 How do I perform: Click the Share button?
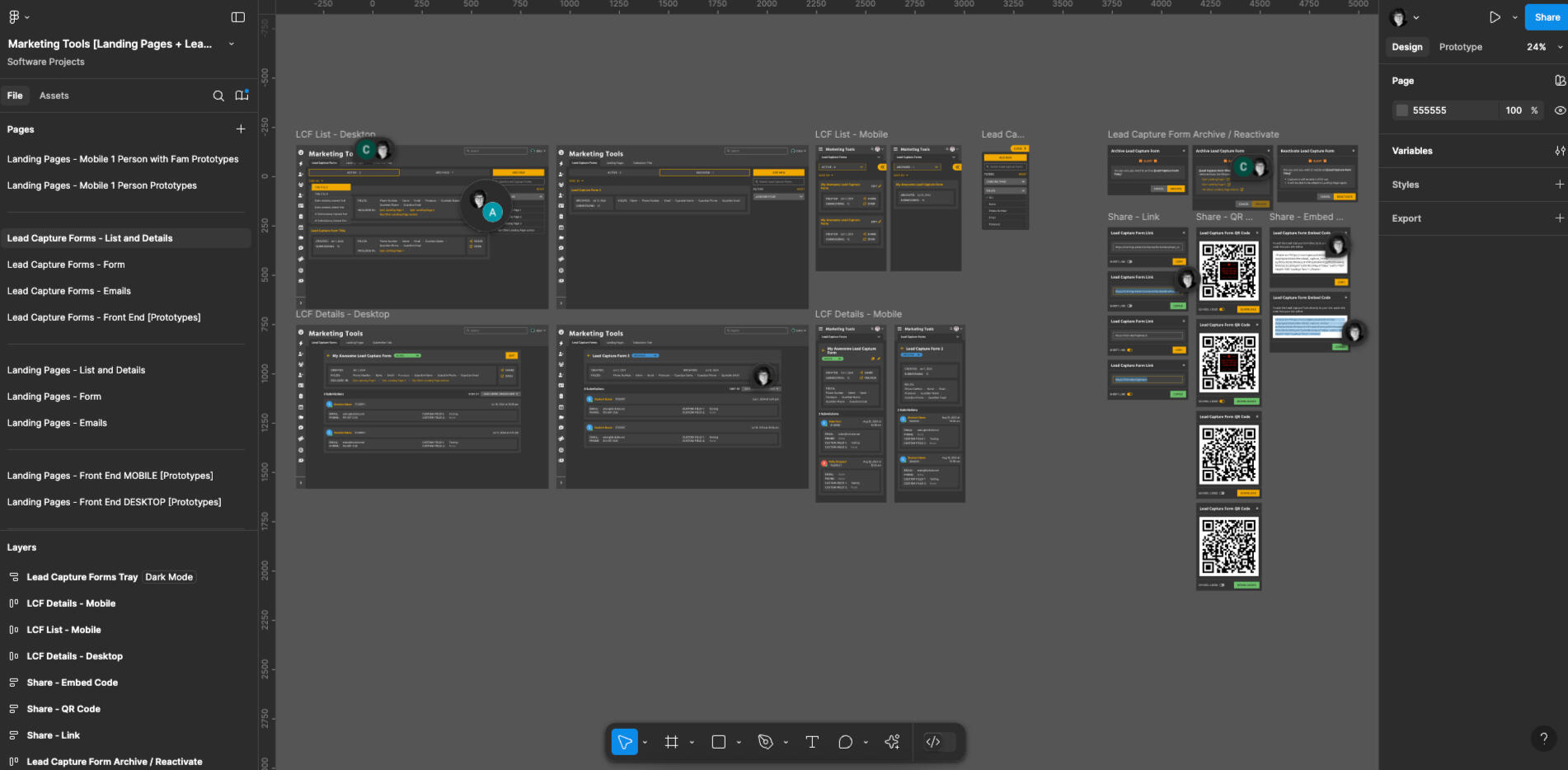1547,17
